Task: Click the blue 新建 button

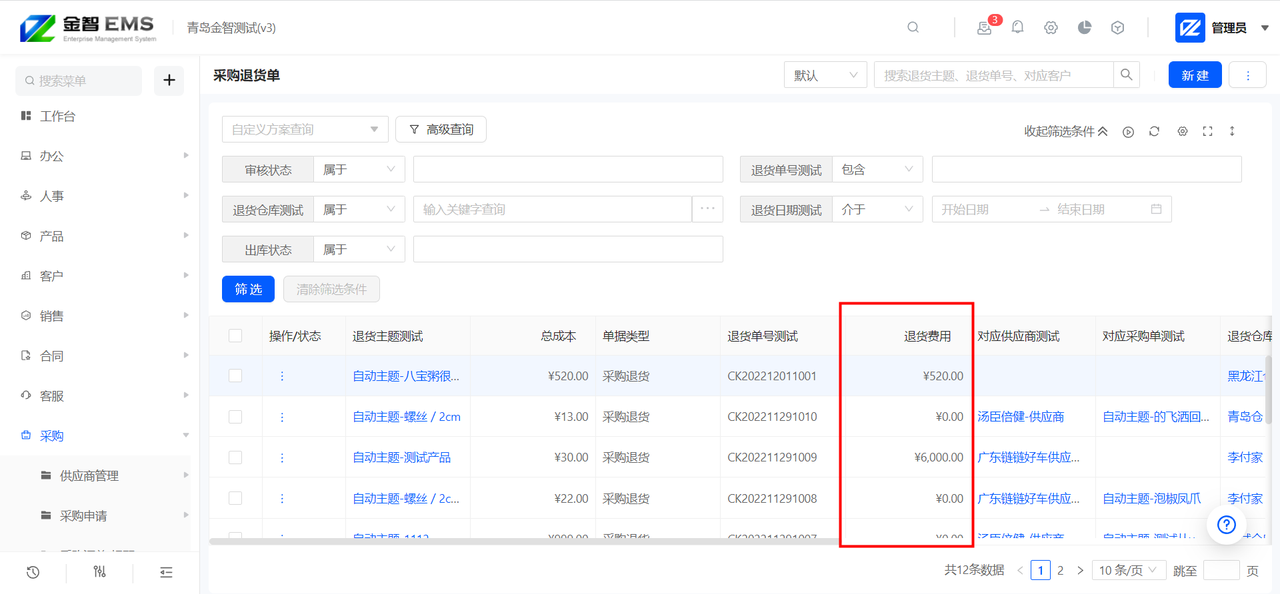Action: pyautogui.click(x=1195, y=75)
